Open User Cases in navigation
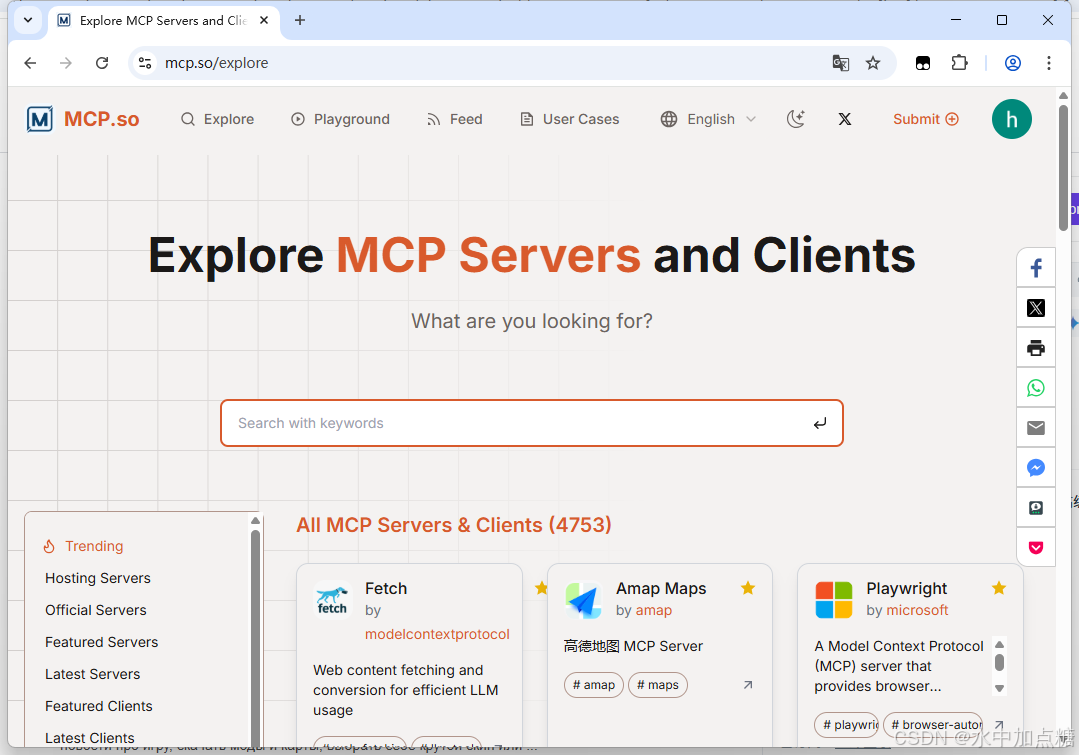Screen dimensions: 1079x755 pos(570,119)
